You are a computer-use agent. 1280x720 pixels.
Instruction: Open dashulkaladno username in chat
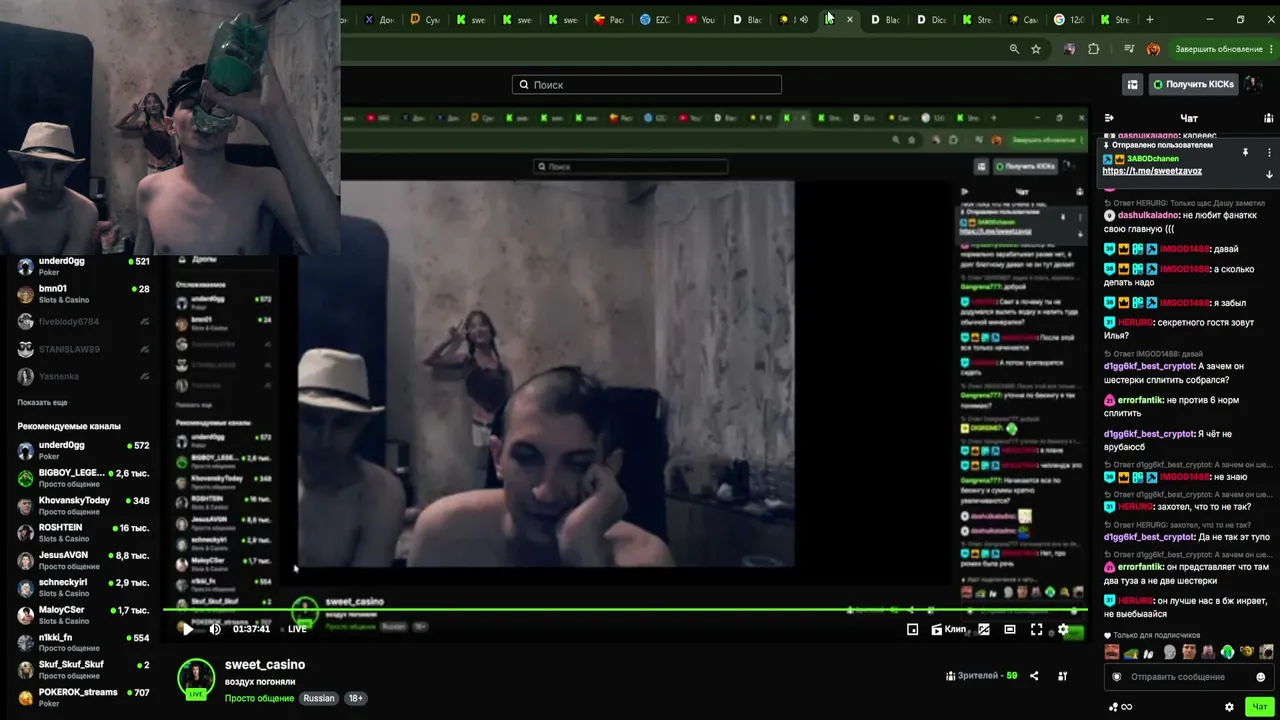pos(1149,215)
